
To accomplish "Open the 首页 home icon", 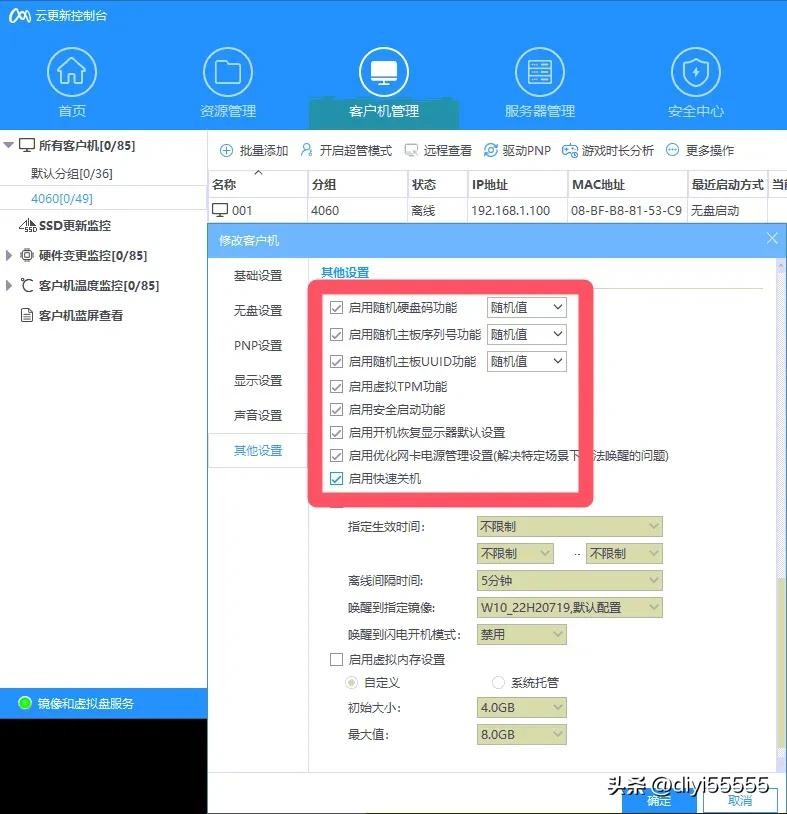I will click(71, 72).
